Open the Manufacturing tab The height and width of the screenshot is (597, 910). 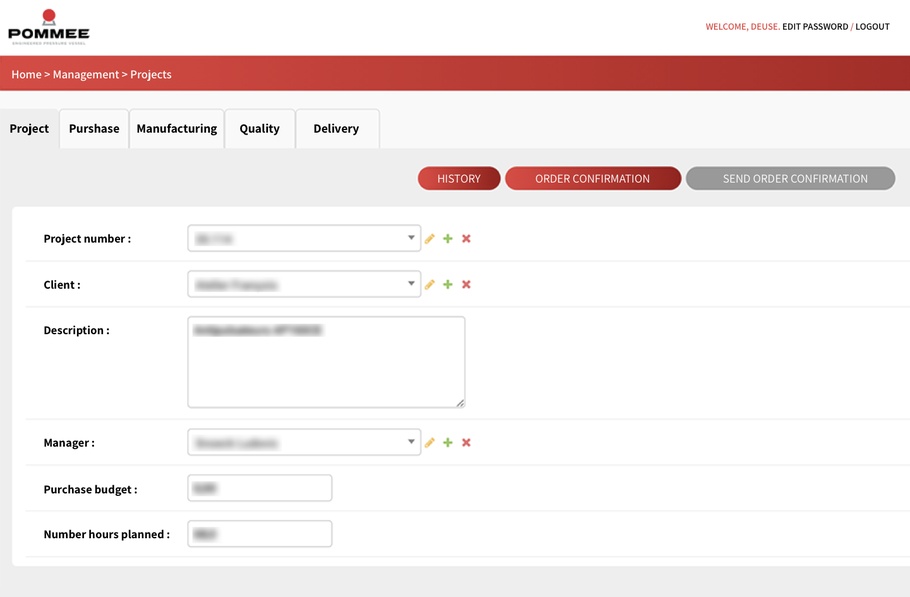(177, 129)
